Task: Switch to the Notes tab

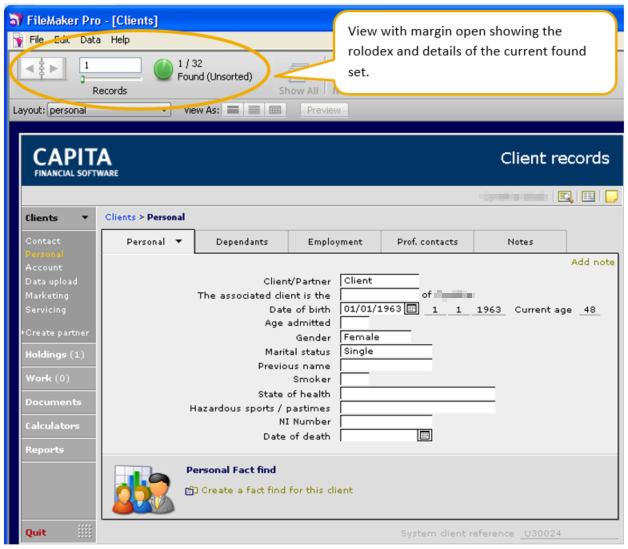Action: (x=520, y=242)
